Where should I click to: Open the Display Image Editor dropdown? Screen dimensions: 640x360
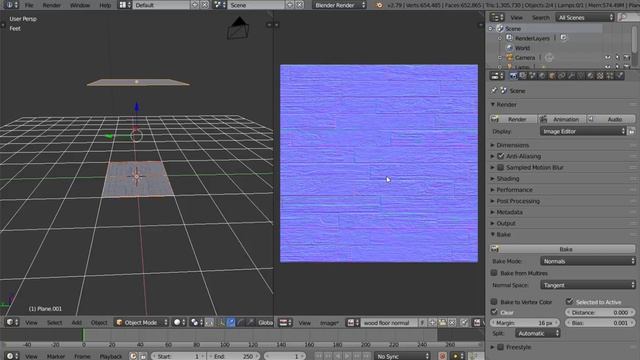tap(583, 131)
